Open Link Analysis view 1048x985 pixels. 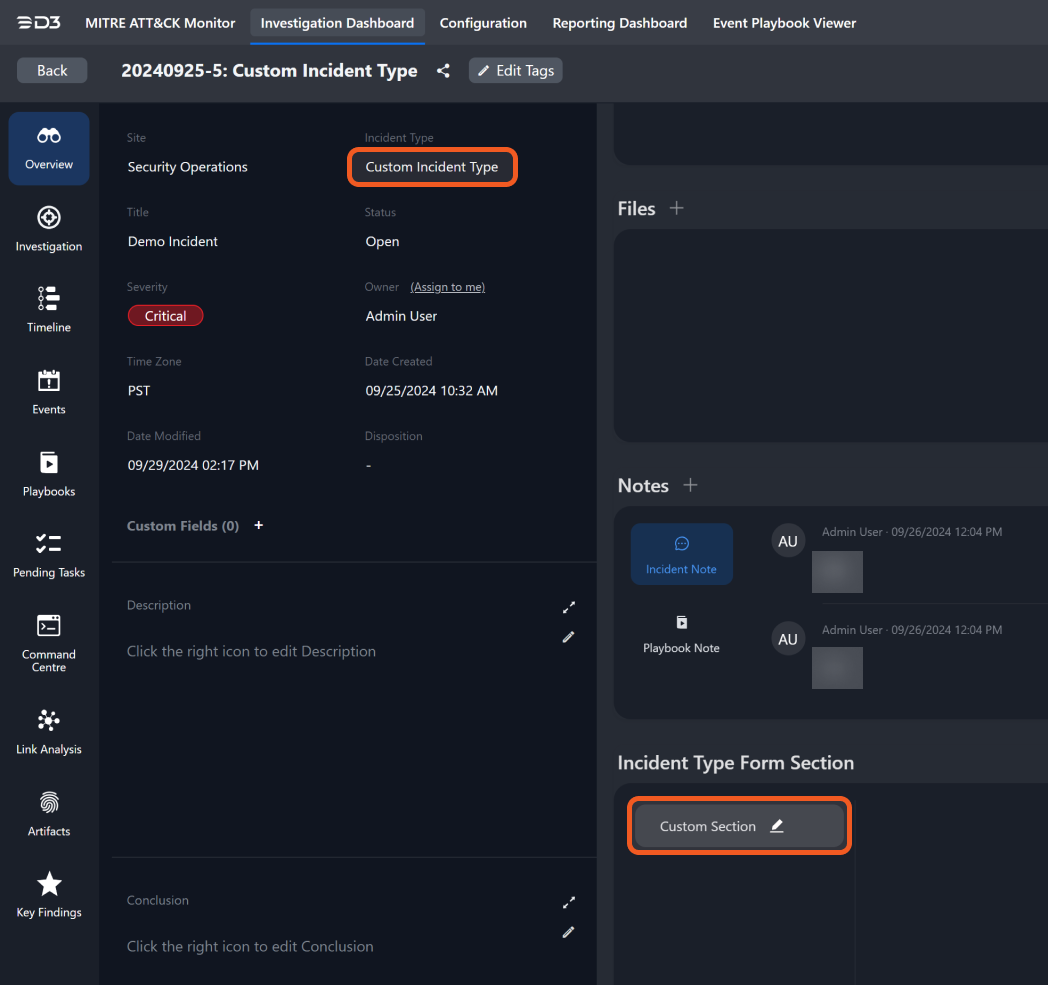tap(49, 732)
